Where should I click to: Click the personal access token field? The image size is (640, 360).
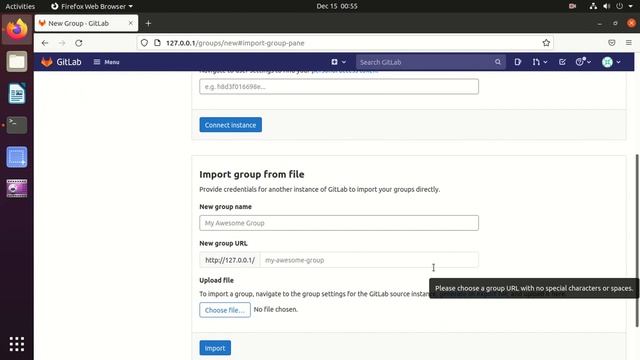coord(339,87)
